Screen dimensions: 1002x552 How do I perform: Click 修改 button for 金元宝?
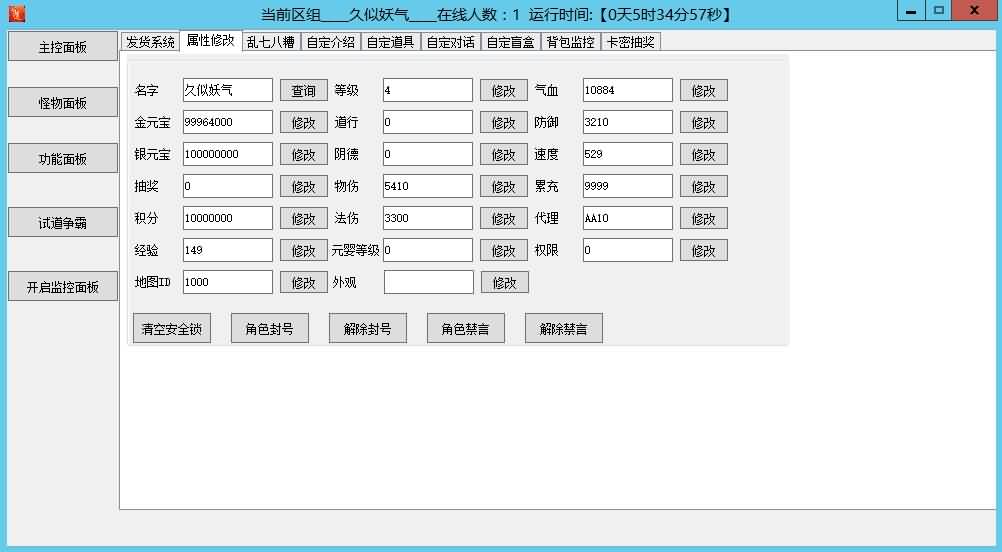click(x=304, y=122)
